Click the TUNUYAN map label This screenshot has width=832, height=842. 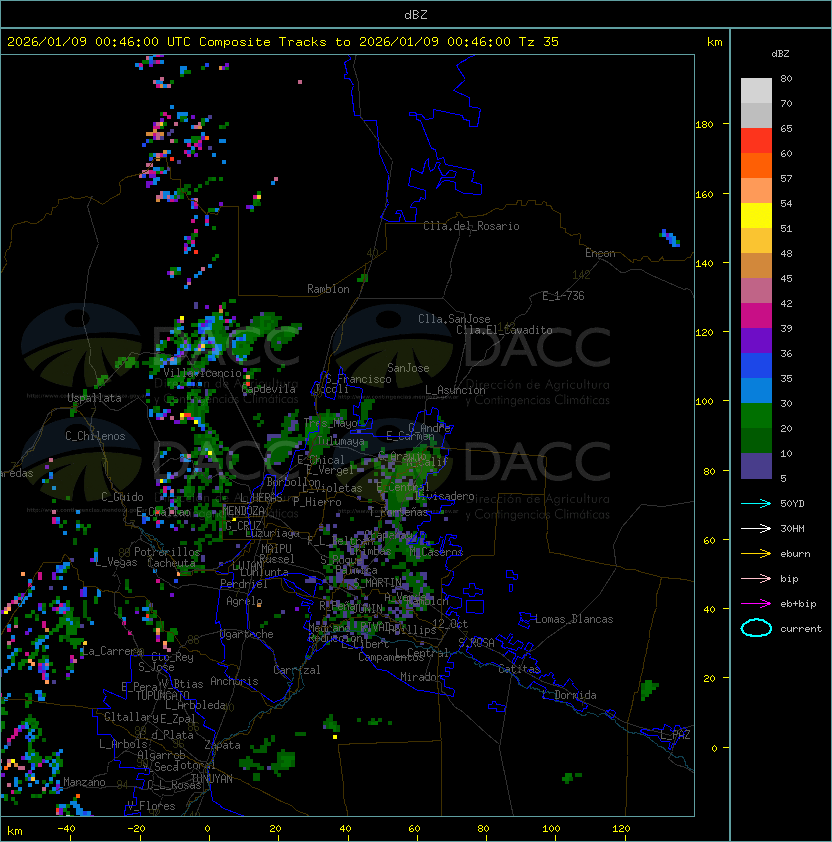click(x=212, y=779)
